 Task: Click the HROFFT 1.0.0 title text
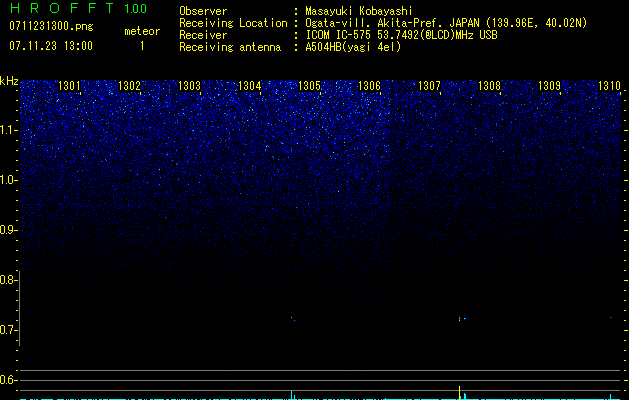click(78, 8)
